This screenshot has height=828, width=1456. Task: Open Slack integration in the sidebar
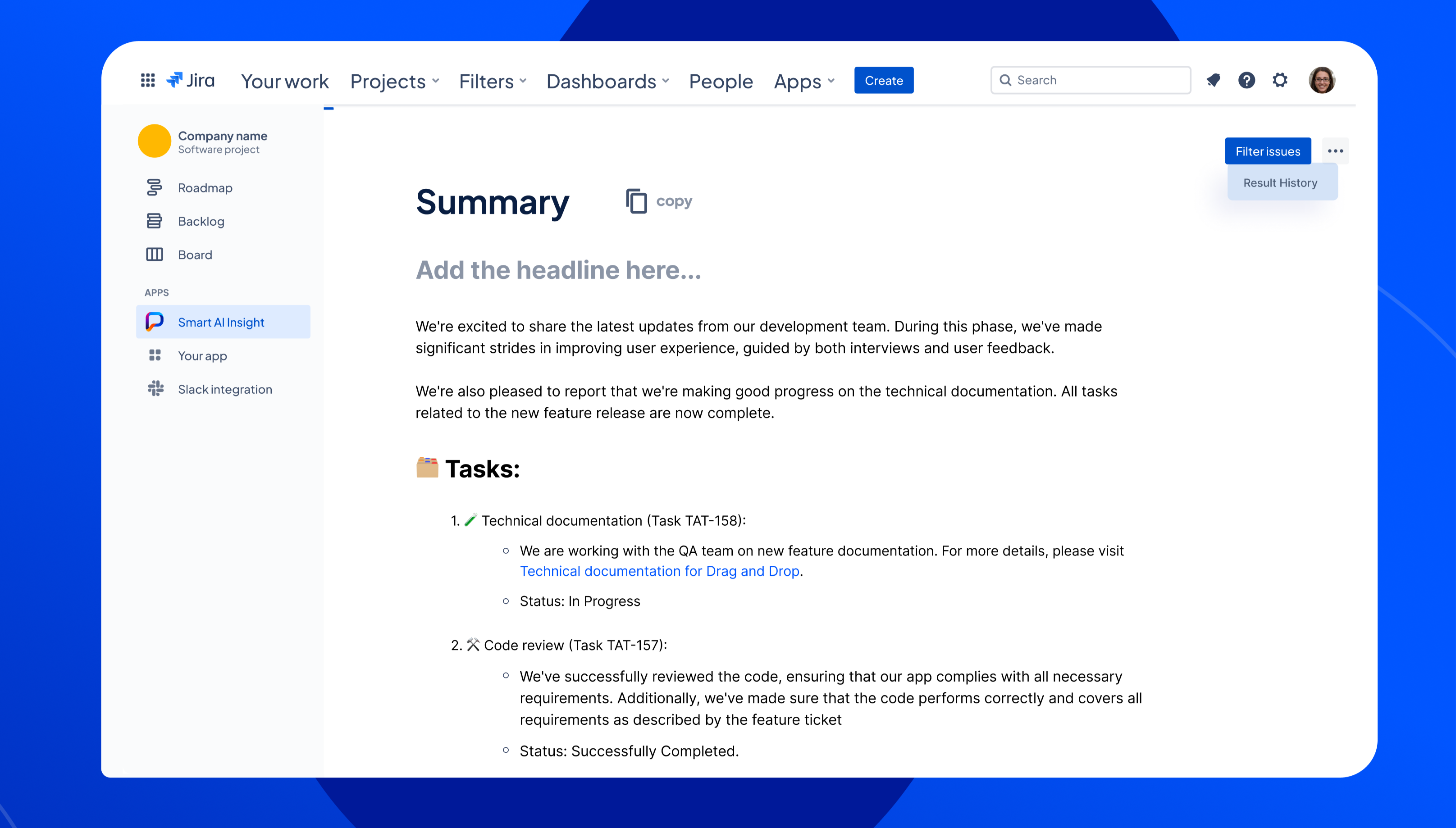[x=225, y=390]
